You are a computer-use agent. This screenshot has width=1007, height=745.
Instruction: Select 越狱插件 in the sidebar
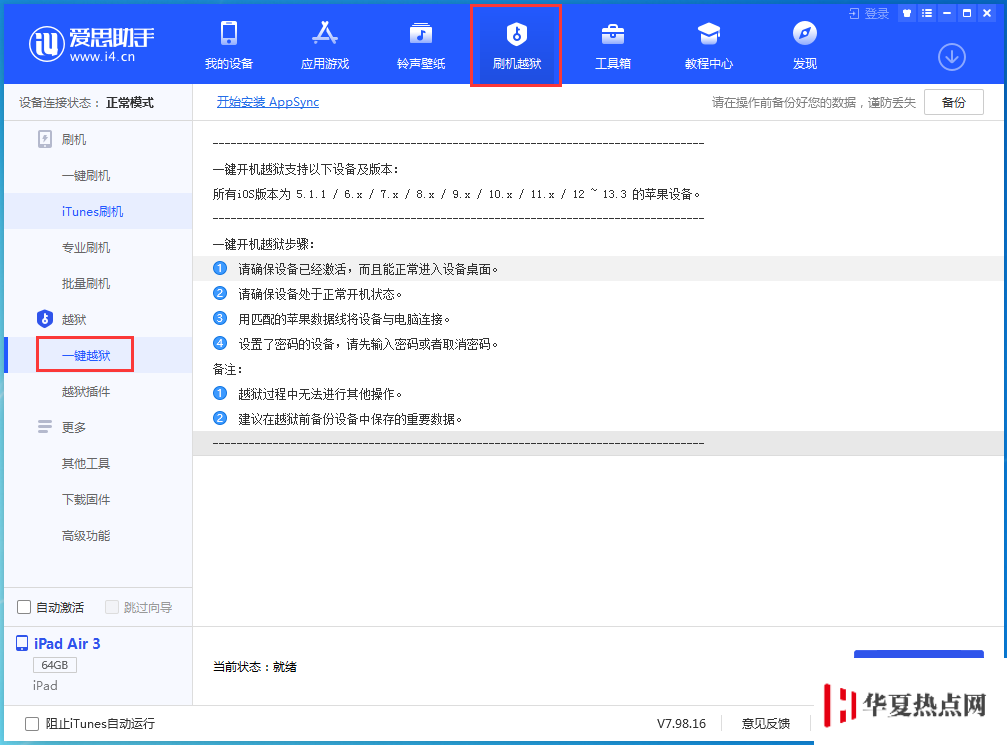click(86, 391)
